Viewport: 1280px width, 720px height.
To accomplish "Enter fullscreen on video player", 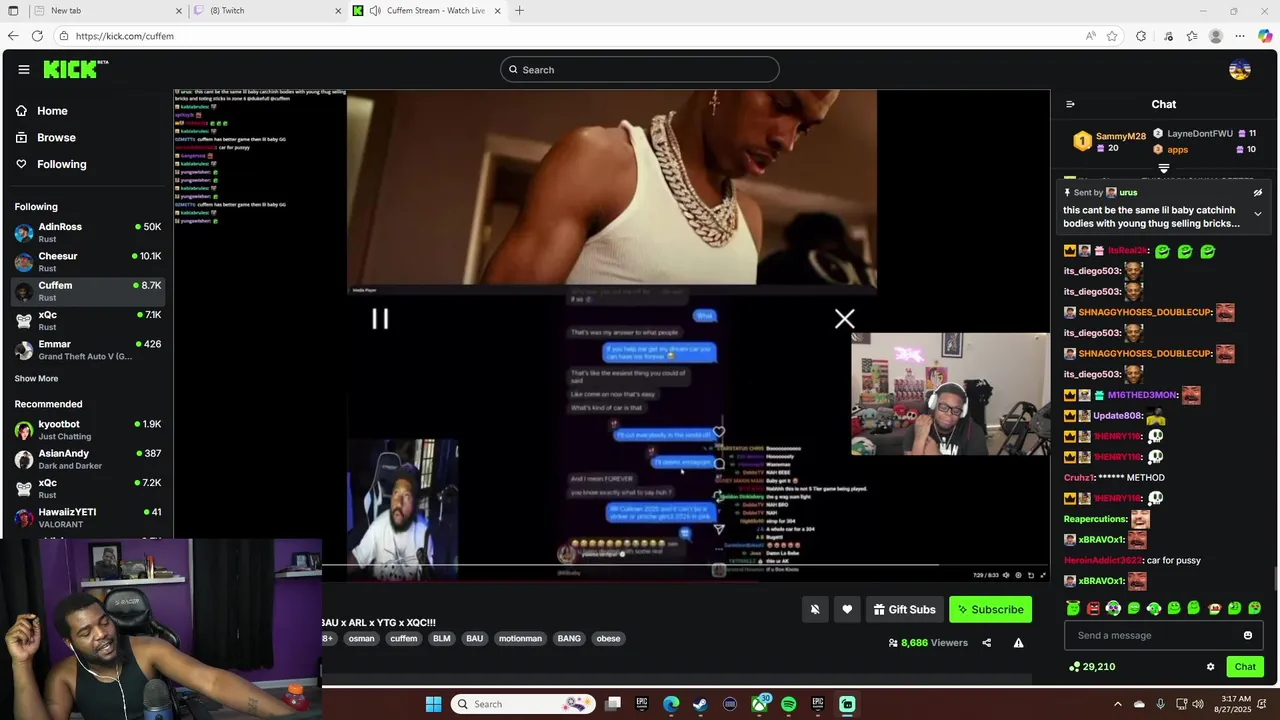I will click(x=1043, y=575).
